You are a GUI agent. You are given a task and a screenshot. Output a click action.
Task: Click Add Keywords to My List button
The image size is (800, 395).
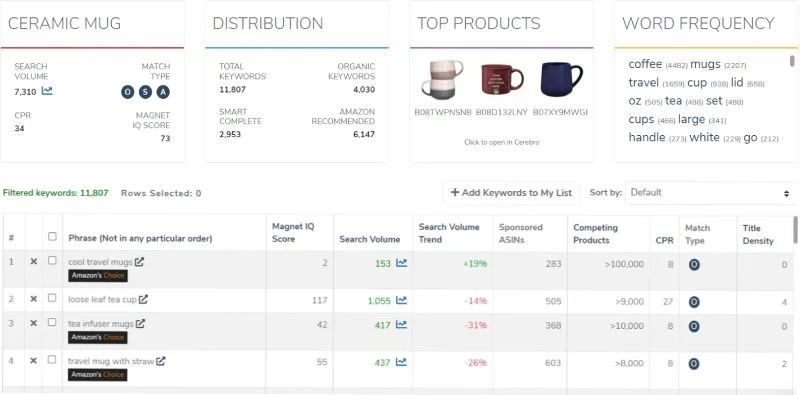[x=511, y=192]
